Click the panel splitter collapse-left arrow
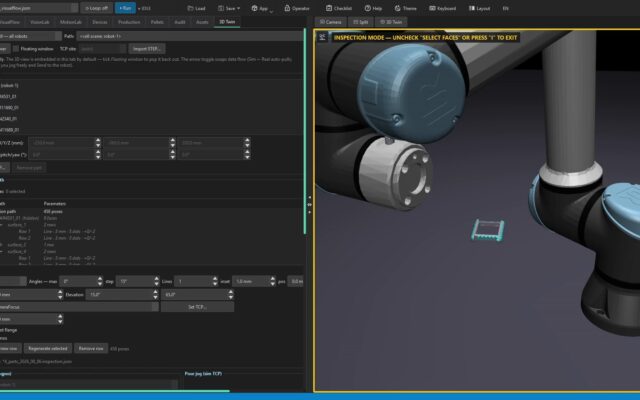Image resolution: width=640 pixels, height=400 pixels. (309, 198)
